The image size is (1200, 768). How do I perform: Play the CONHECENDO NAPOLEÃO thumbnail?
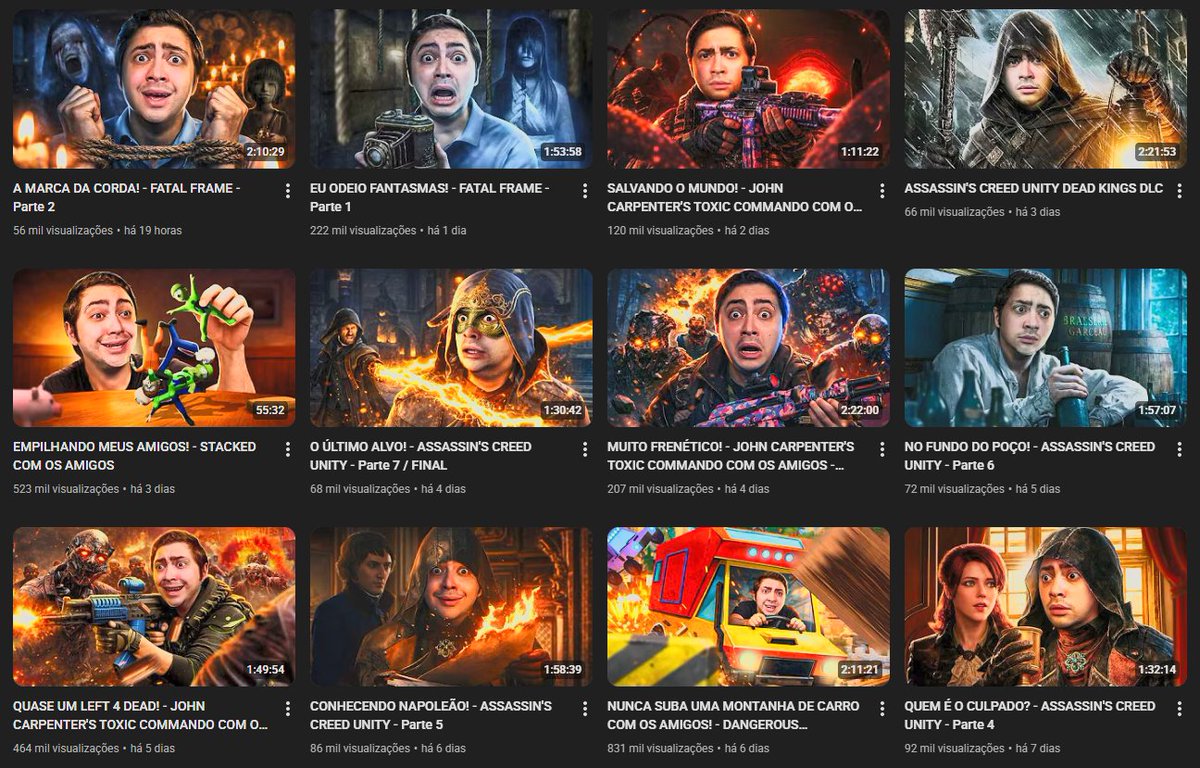451,607
